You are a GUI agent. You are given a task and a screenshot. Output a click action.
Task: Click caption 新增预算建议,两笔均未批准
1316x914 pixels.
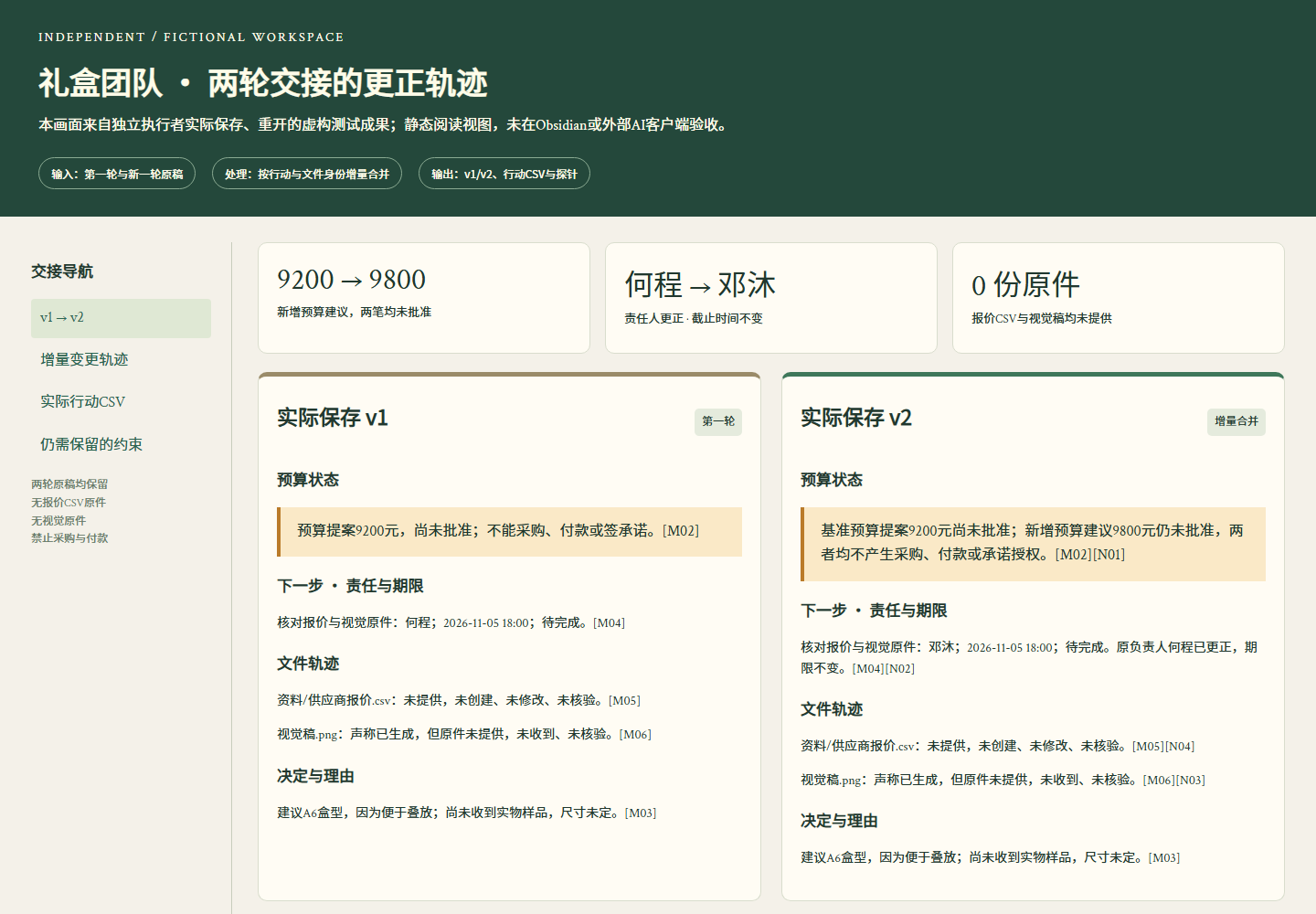[355, 313]
